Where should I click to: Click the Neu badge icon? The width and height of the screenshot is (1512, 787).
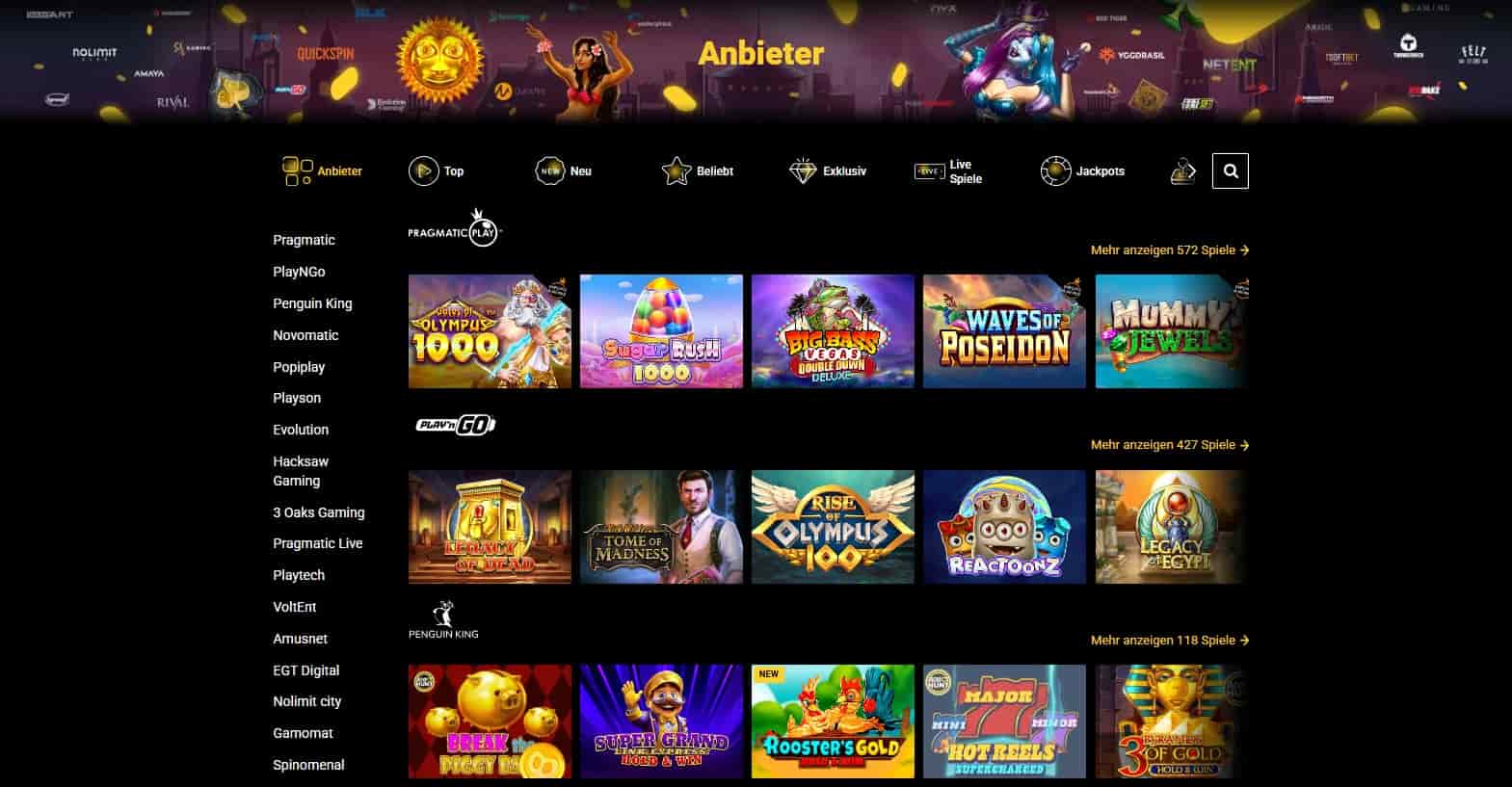550,171
